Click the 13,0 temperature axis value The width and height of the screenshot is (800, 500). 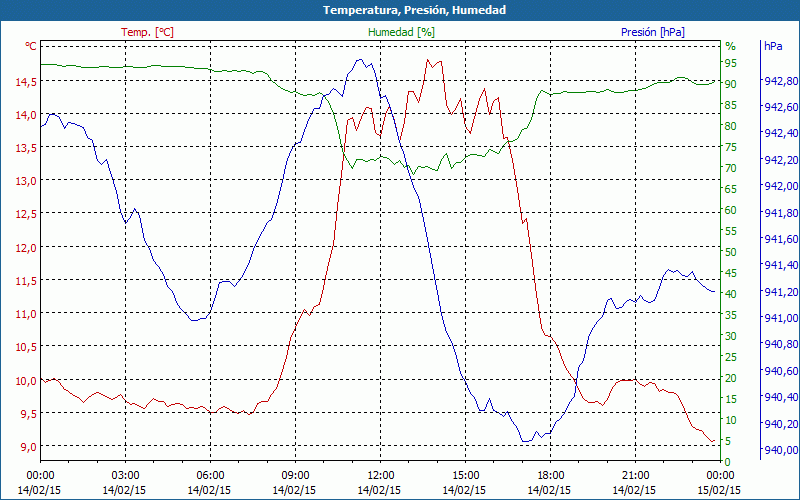[x=27, y=181]
